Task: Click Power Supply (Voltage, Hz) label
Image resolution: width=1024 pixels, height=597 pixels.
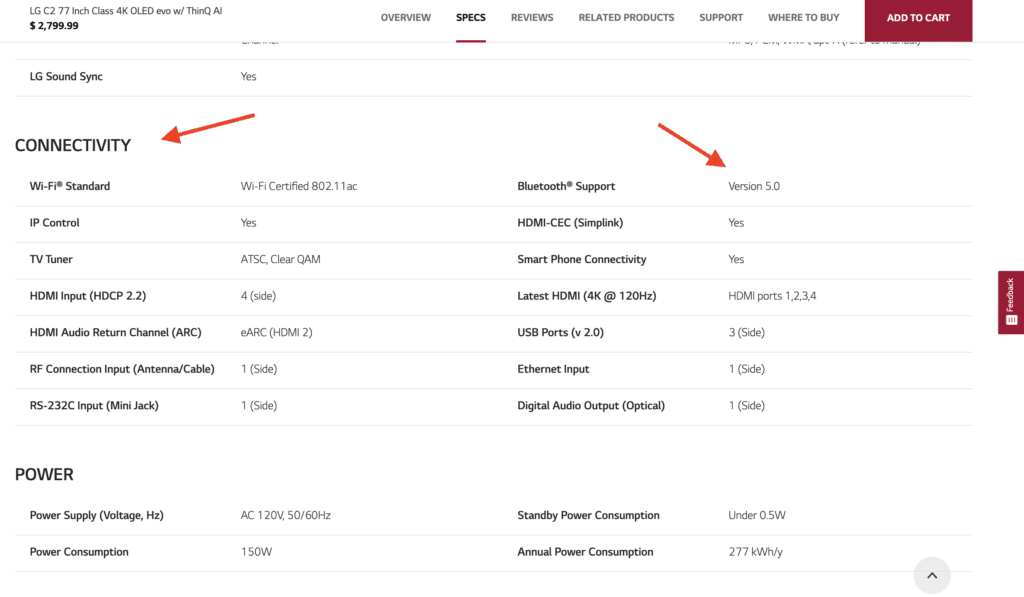Action: click(x=97, y=515)
